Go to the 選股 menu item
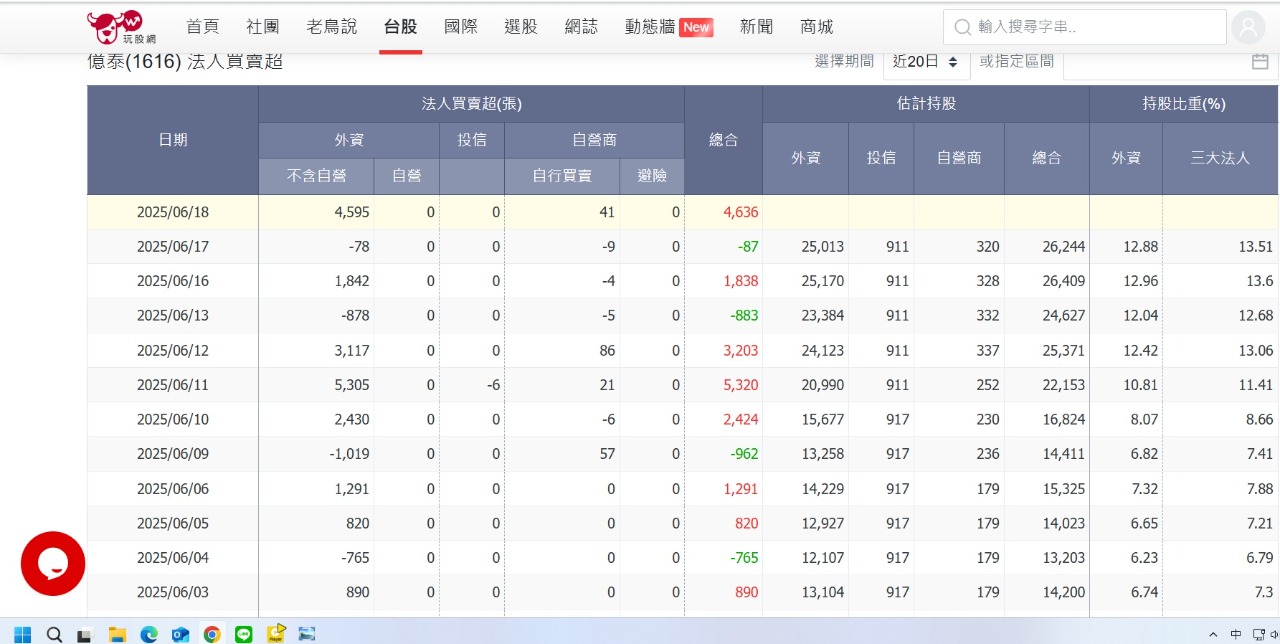Screen dimensions: 1280x644 click(521, 27)
